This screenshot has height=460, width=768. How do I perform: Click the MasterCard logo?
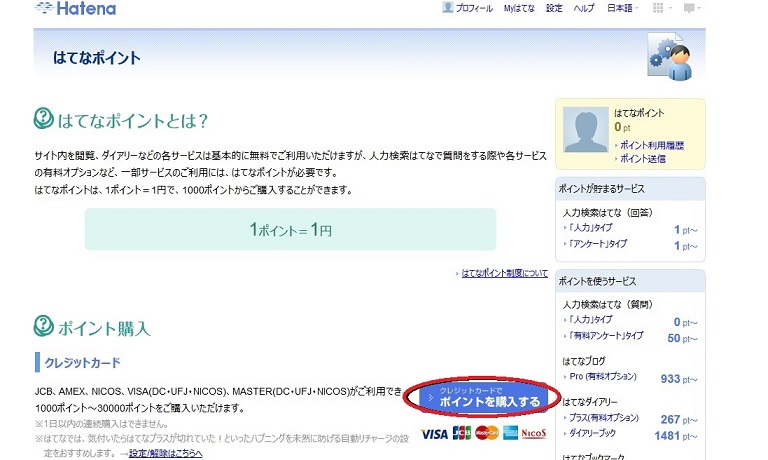(x=486, y=433)
